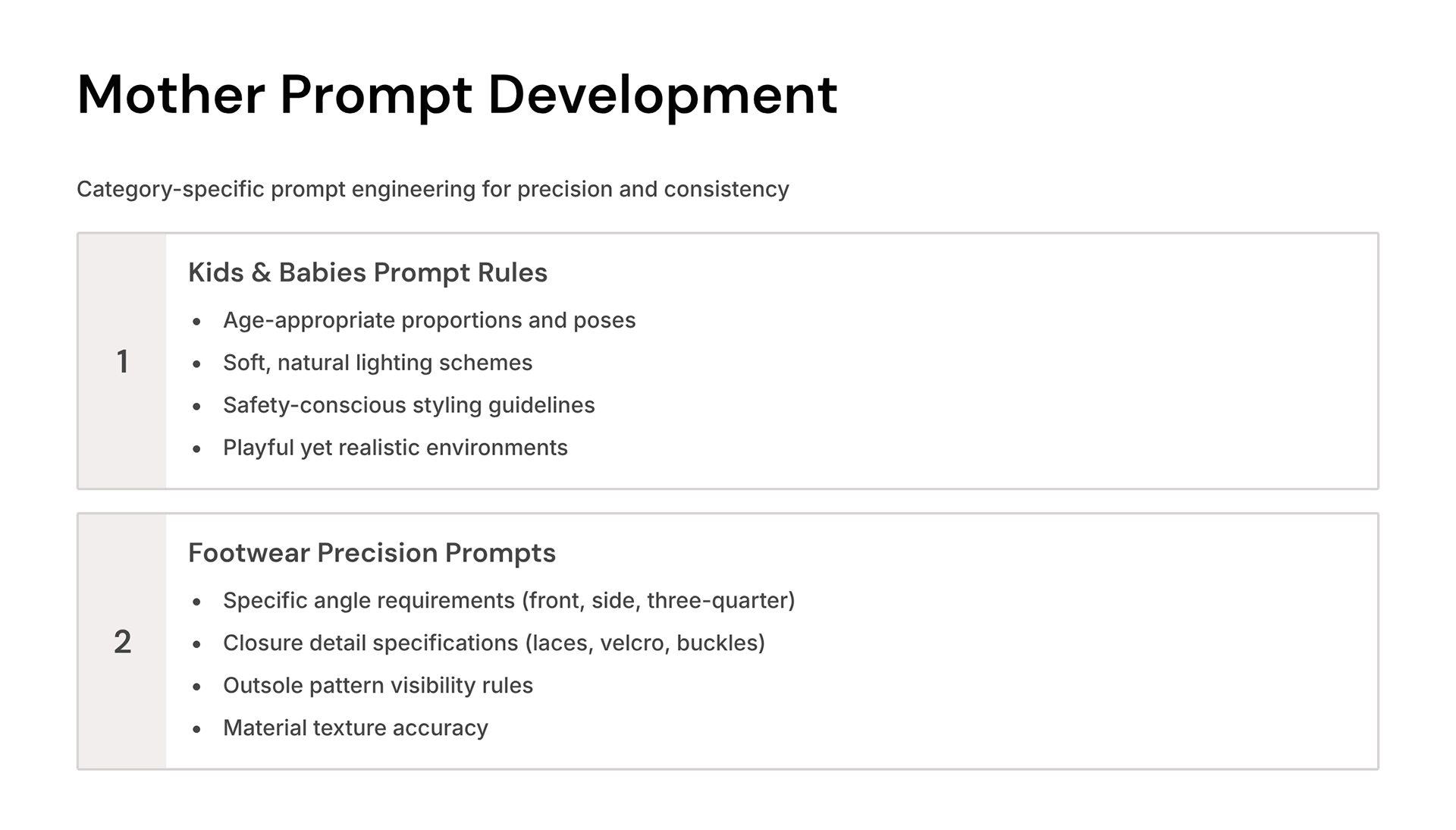Viewport: 1456px width, 830px height.
Task: Select the 'Footwear Precision Prompts' heading
Action: 372,552
